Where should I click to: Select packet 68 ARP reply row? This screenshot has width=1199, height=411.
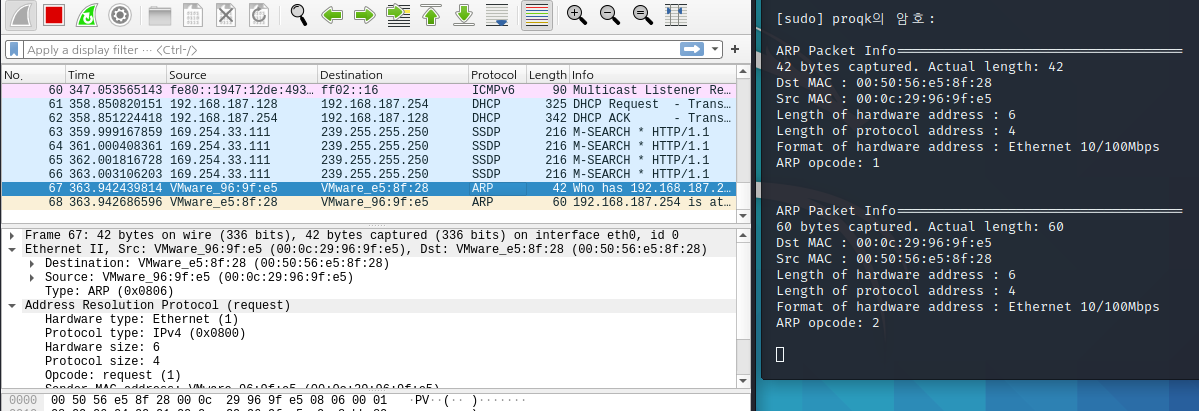coord(369,202)
